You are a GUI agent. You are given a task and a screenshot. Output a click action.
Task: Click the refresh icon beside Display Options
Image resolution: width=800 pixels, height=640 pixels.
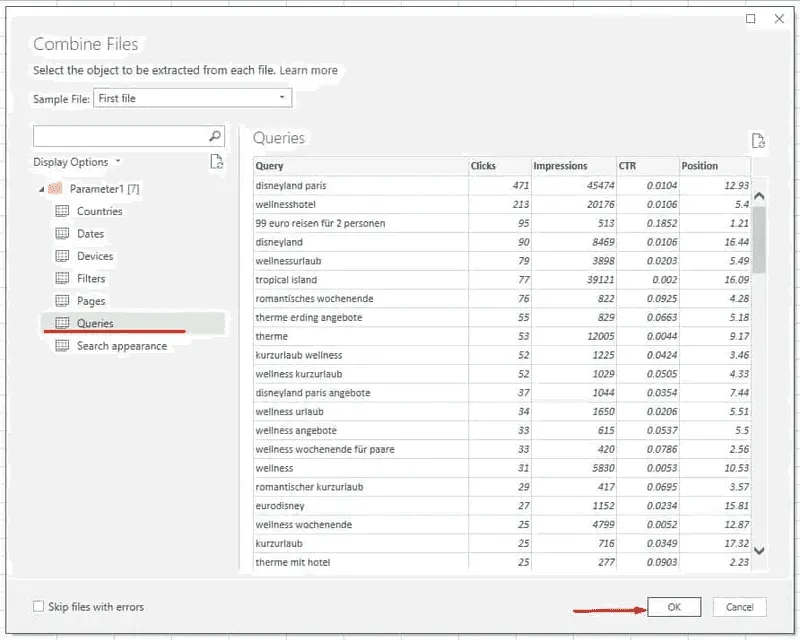click(x=216, y=162)
